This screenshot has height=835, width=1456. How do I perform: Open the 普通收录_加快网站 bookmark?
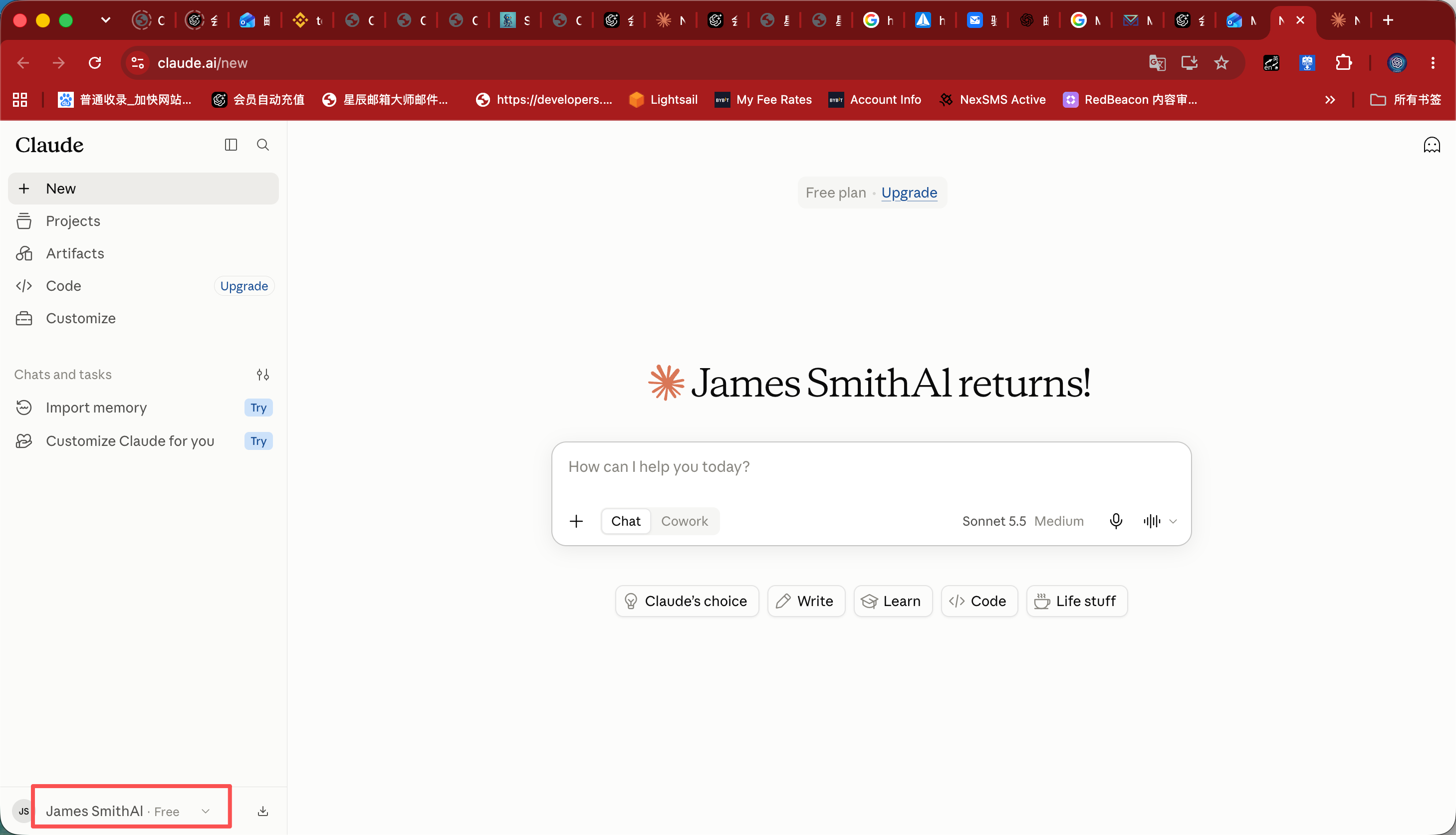click(x=124, y=100)
